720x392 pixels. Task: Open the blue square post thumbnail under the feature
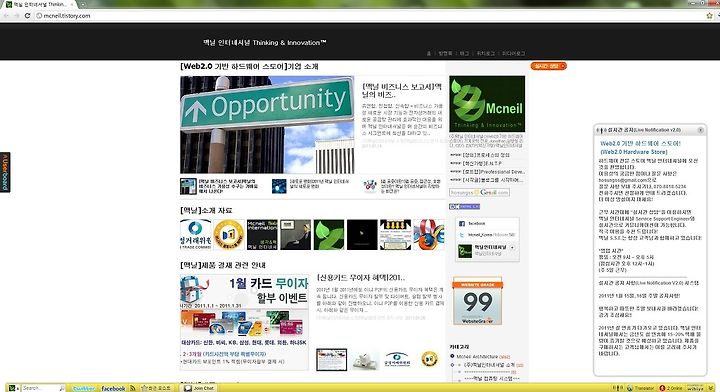click(x=279, y=186)
